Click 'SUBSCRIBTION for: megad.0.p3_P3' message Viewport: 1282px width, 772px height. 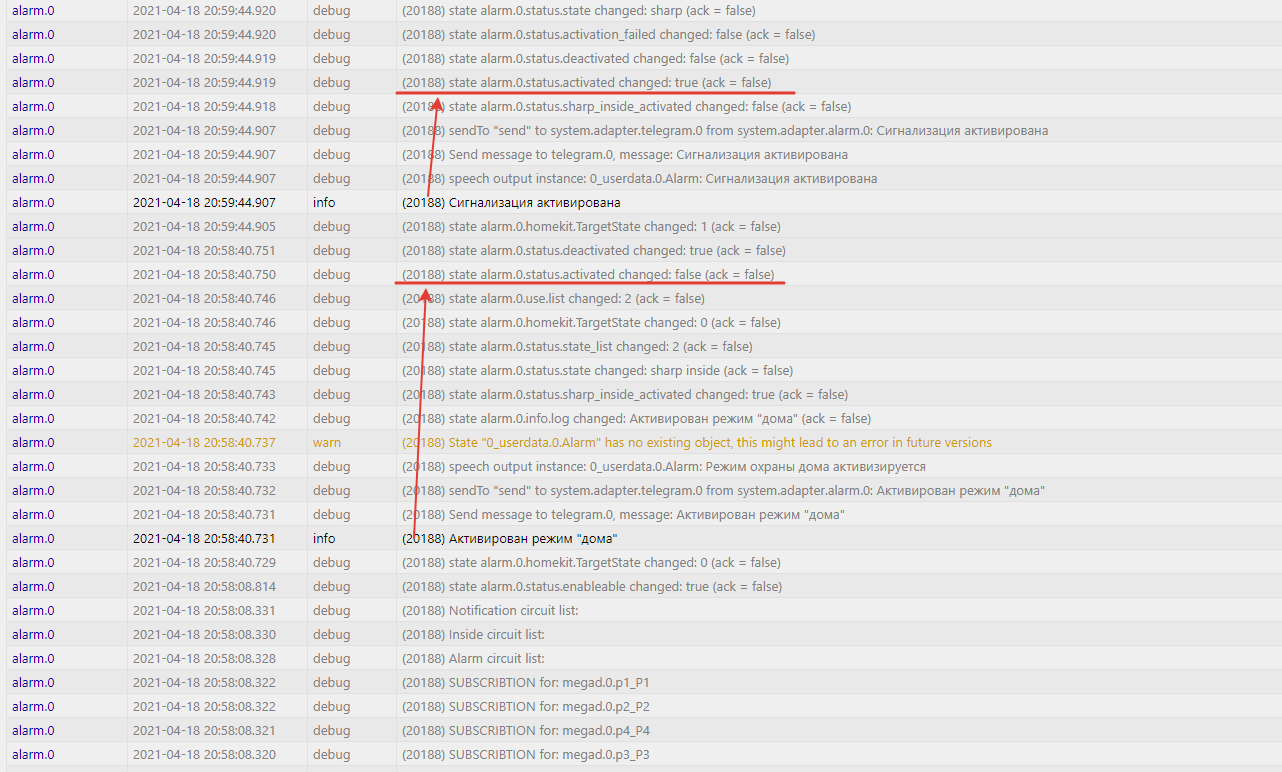coord(526,754)
